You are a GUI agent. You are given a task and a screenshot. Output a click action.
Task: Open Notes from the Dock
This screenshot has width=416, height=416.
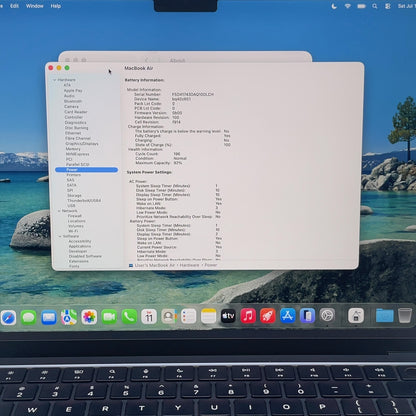point(209,316)
